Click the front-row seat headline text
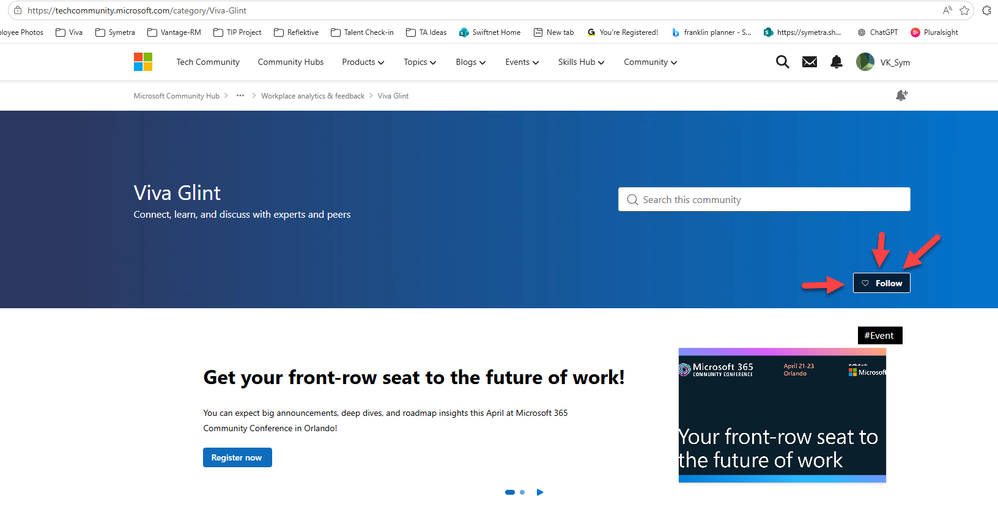998x518 pixels. point(414,377)
